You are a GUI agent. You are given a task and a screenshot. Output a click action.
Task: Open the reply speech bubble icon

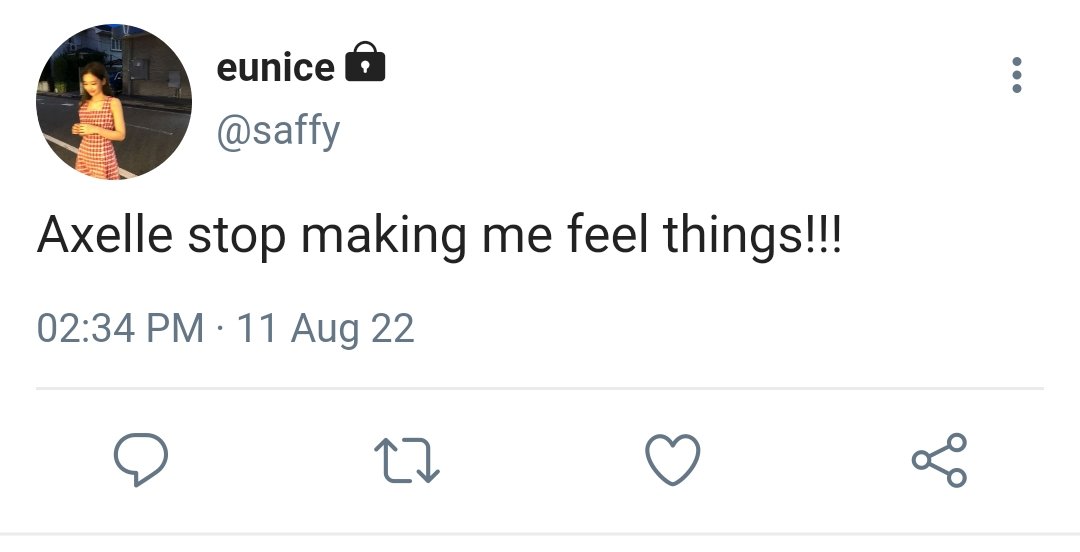click(141, 460)
